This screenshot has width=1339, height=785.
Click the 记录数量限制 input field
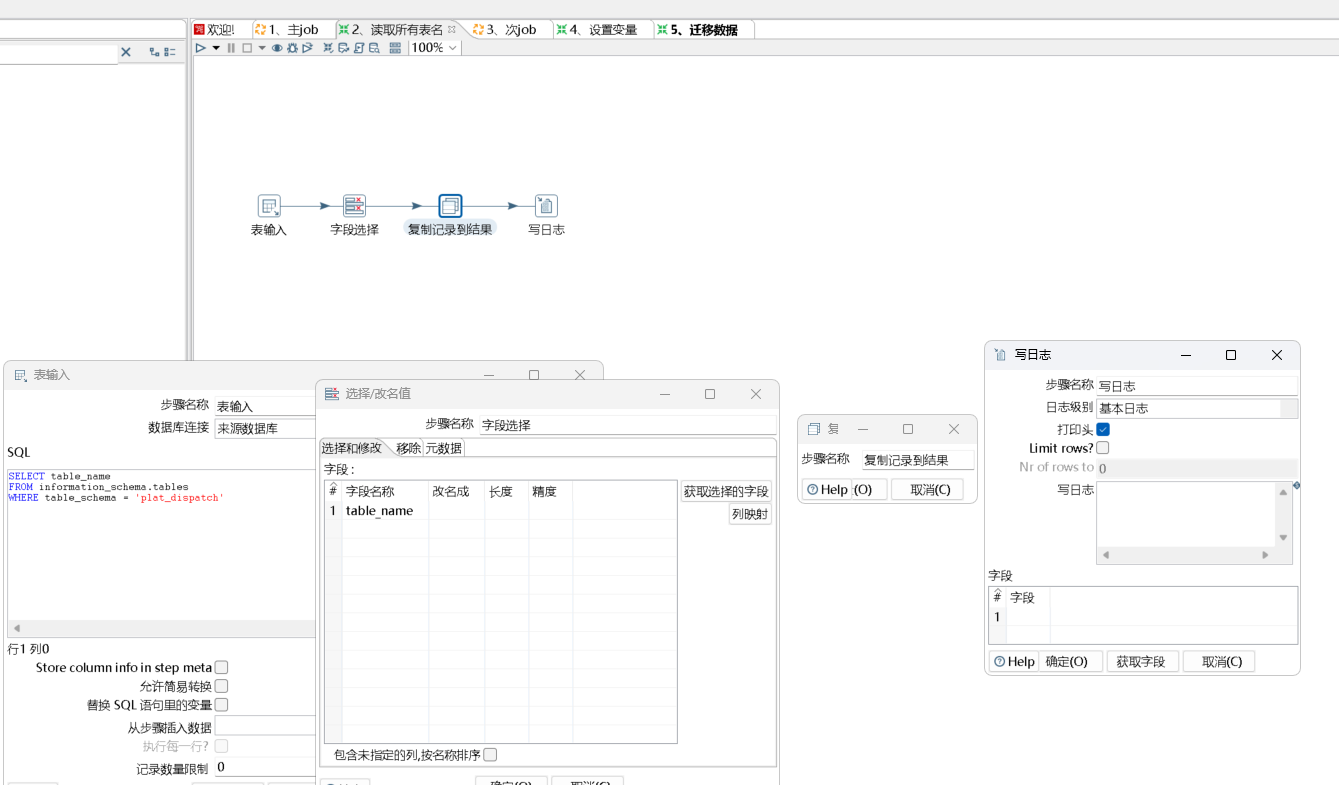(x=265, y=767)
